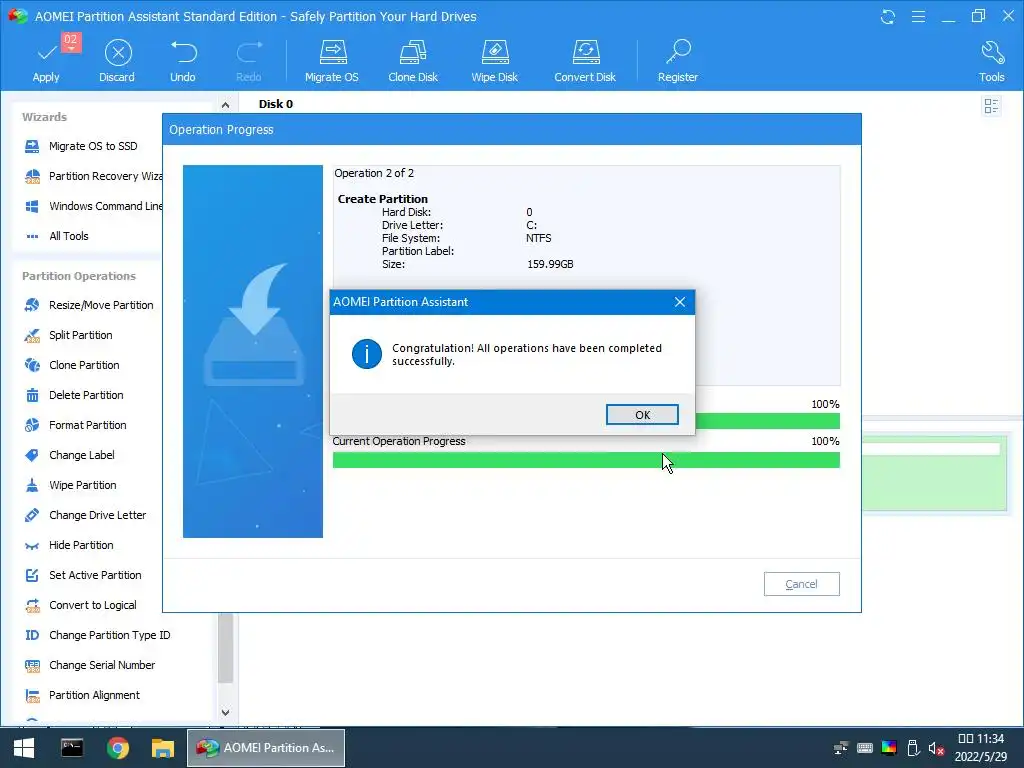Close the AOMEI Partition Assistant message box
The image size is (1024, 768).
(680, 302)
